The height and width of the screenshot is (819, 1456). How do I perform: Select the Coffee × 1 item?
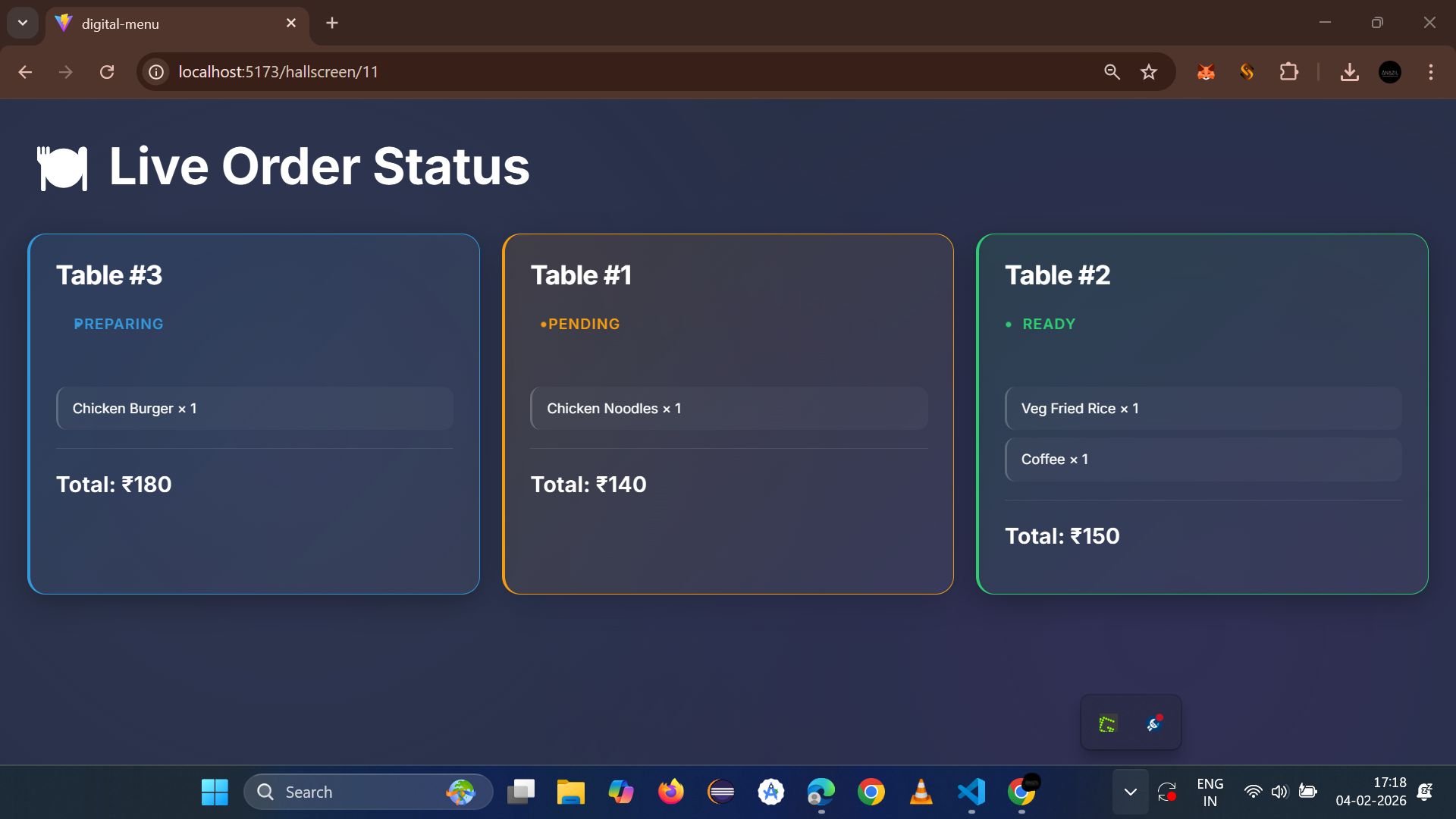click(x=1203, y=460)
